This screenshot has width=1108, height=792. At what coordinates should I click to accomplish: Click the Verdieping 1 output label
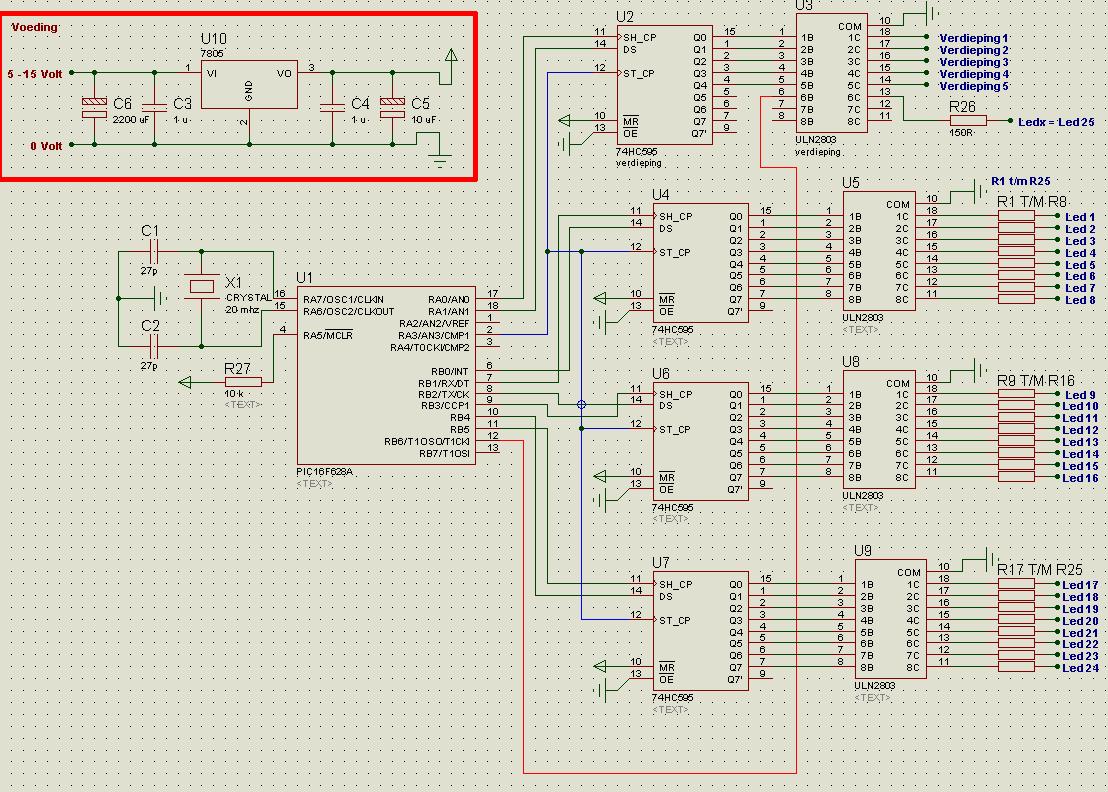point(973,38)
